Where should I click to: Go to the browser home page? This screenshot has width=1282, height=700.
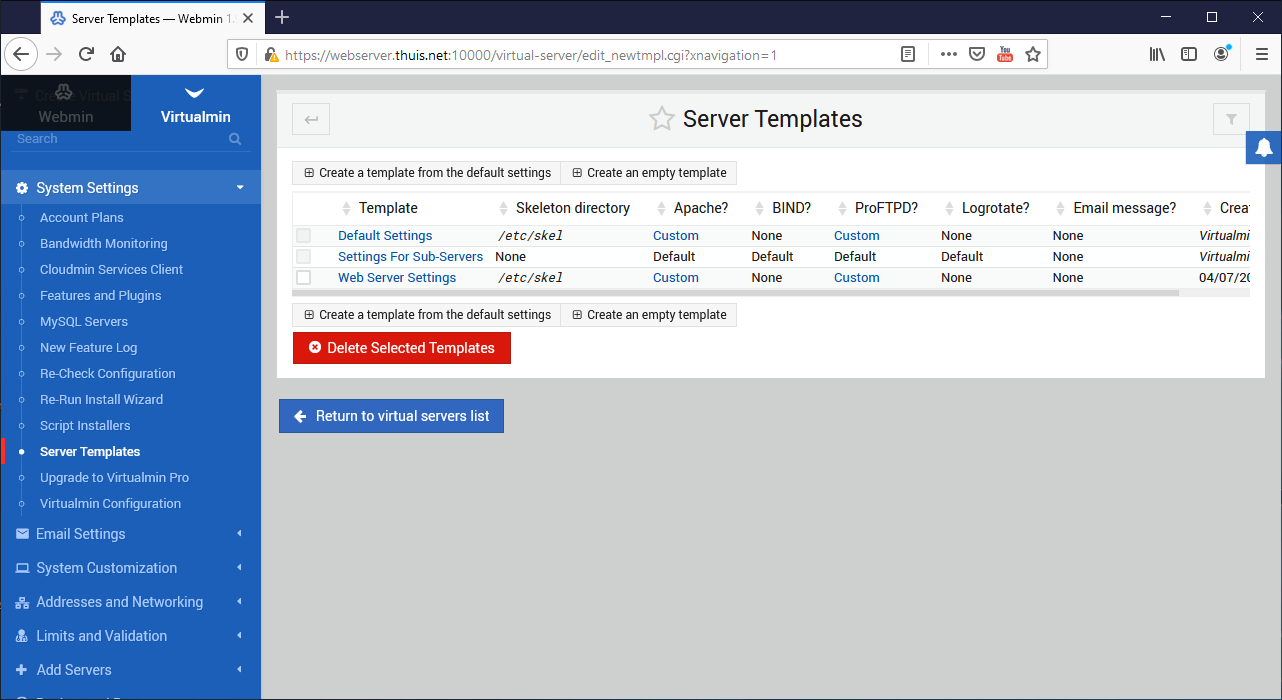tap(118, 54)
